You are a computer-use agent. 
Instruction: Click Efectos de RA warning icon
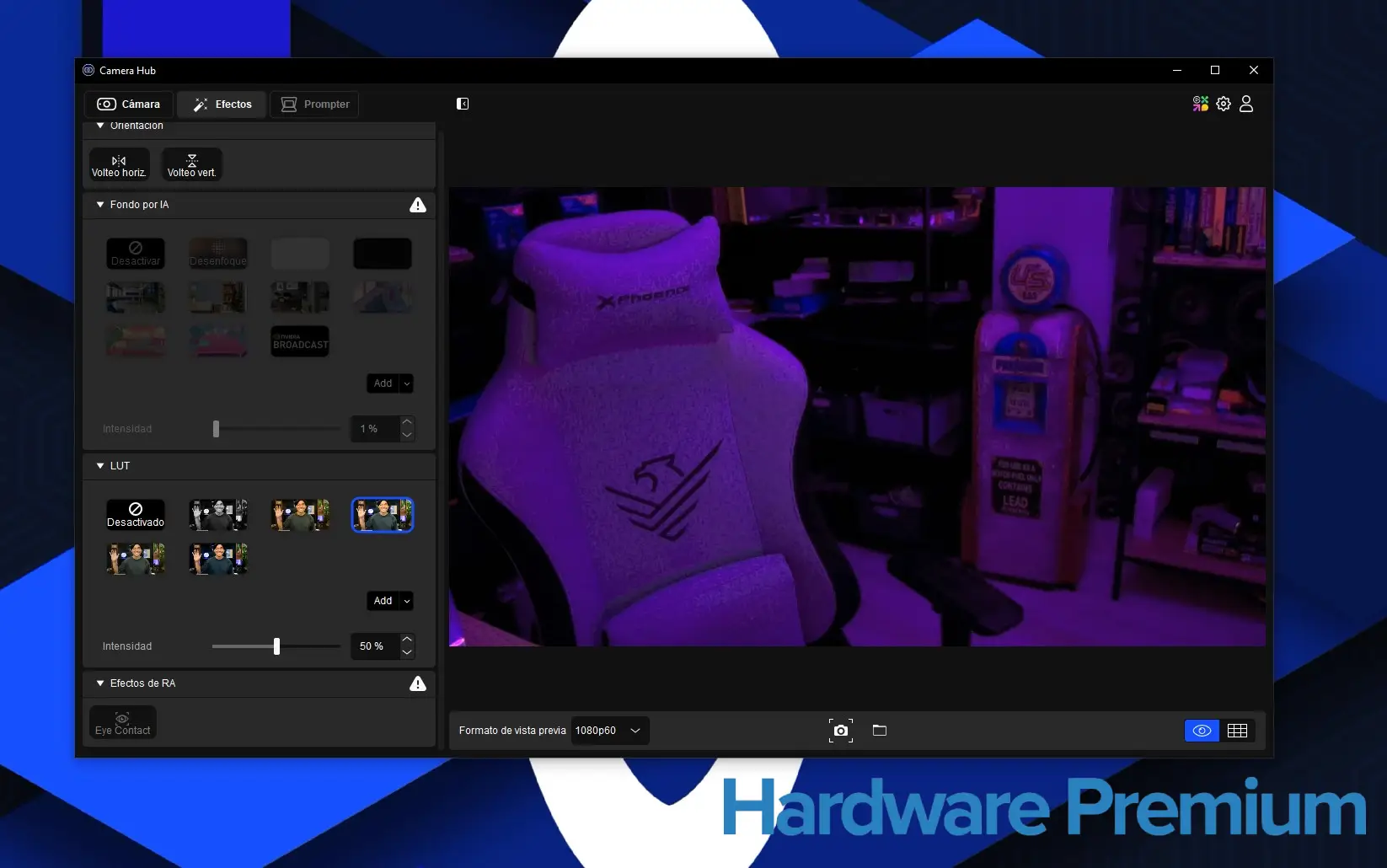(418, 683)
